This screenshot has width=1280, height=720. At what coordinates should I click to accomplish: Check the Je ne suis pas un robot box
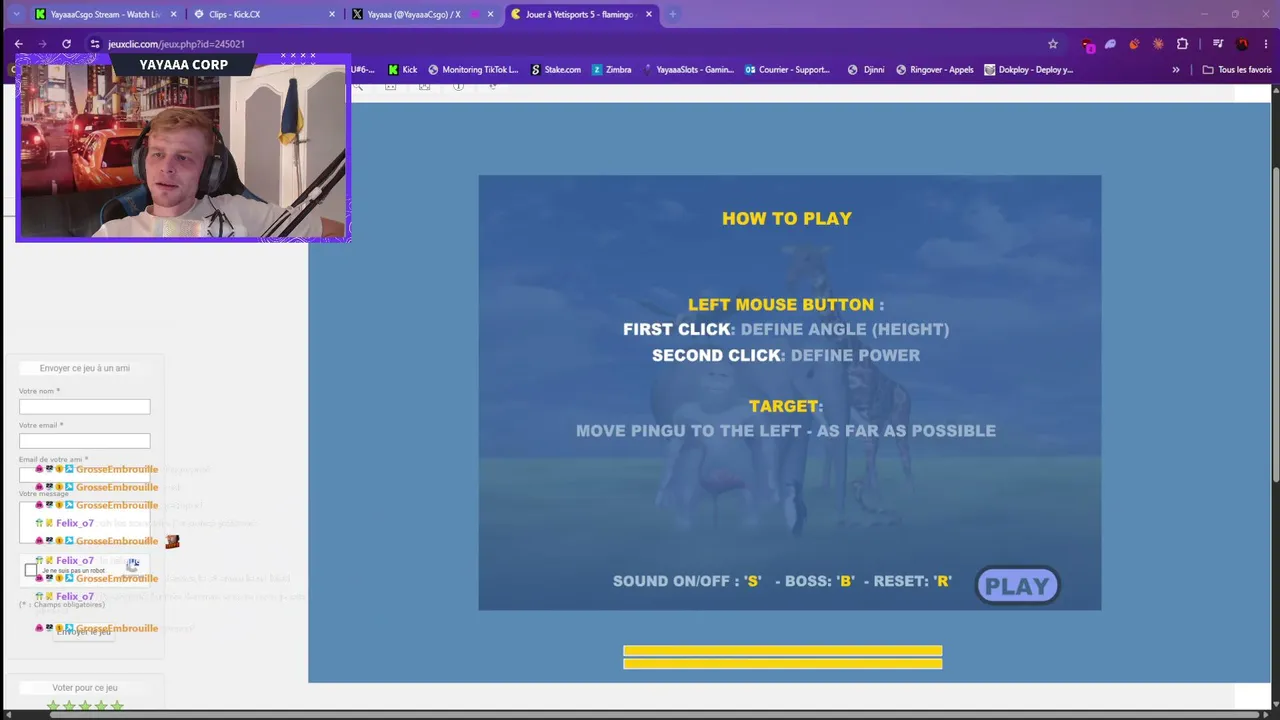31,571
